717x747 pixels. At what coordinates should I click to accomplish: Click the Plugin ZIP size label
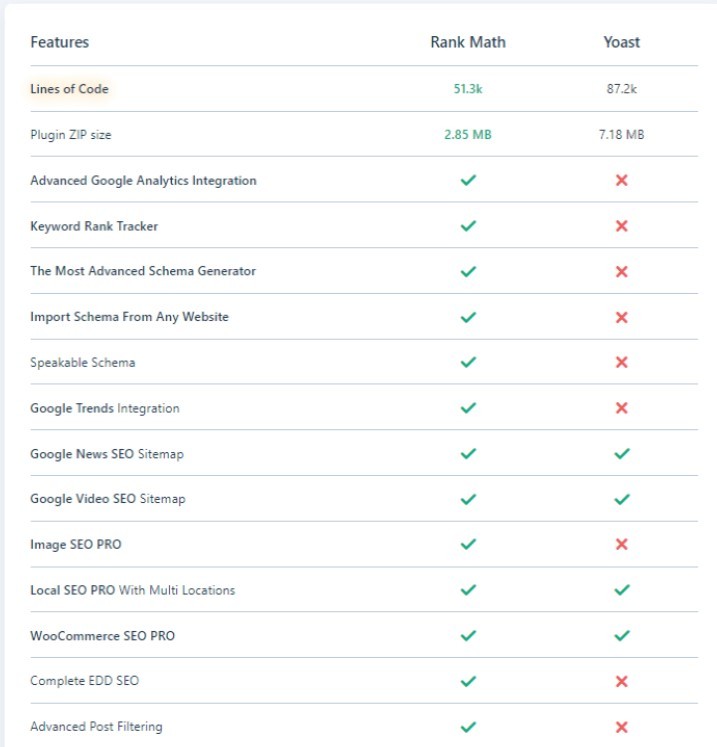[71, 135]
